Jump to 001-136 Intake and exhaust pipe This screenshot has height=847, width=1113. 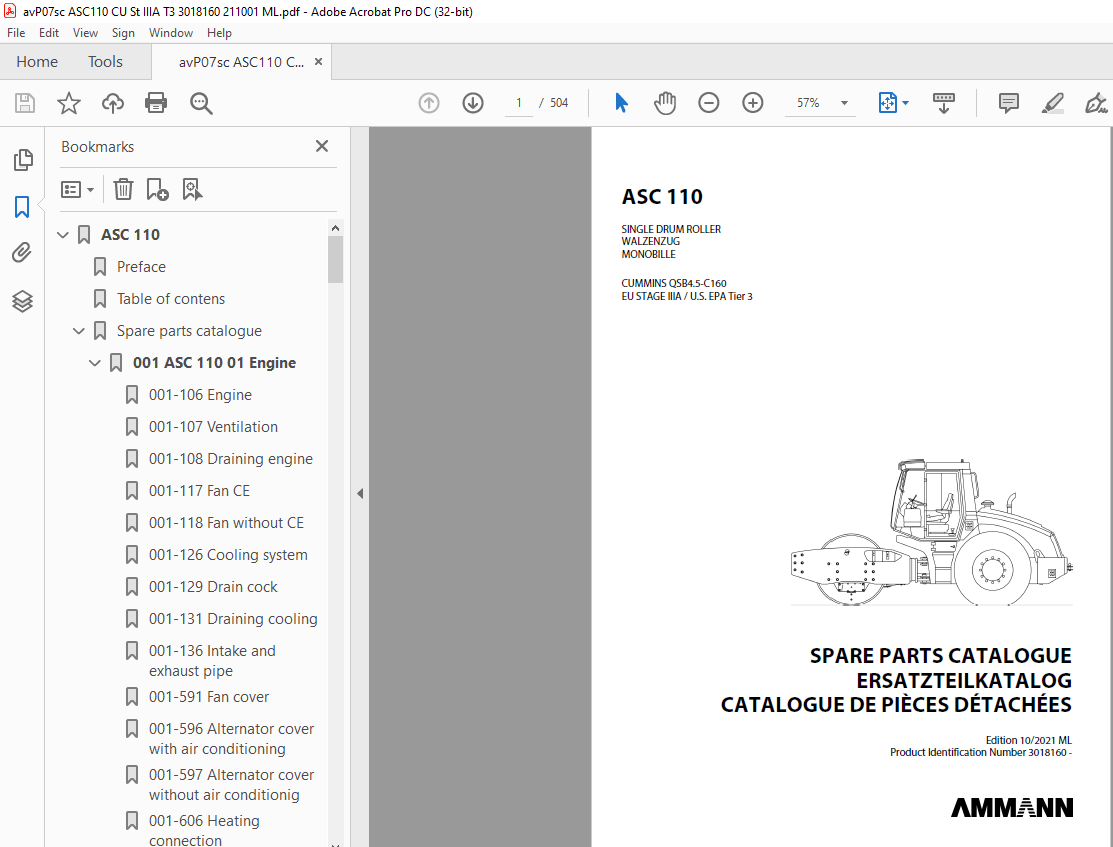pos(212,661)
